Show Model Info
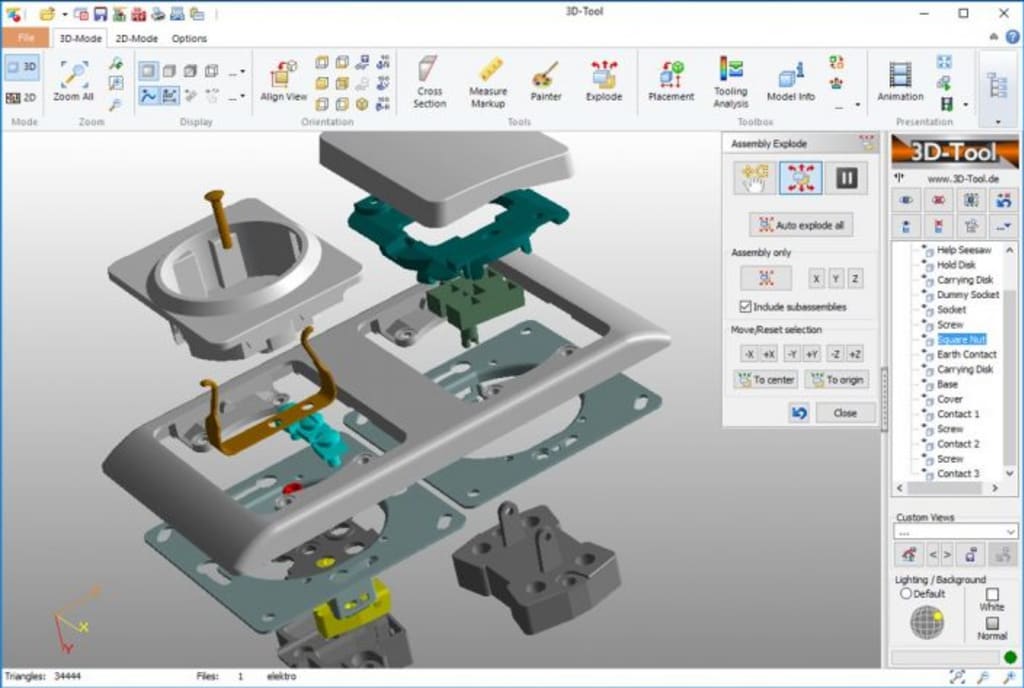 click(x=790, y=82)
